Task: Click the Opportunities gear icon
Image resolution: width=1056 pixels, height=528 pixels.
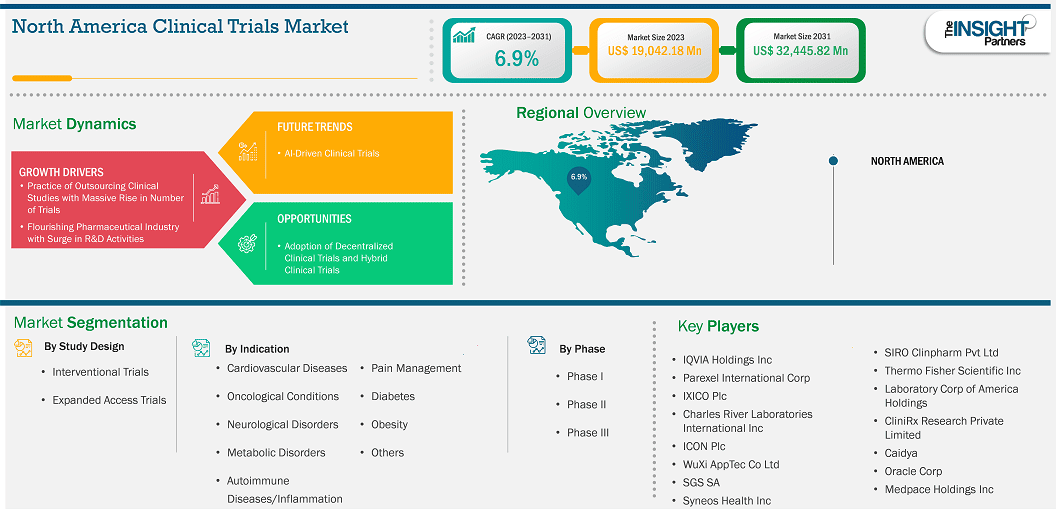Action: [248, 244]
